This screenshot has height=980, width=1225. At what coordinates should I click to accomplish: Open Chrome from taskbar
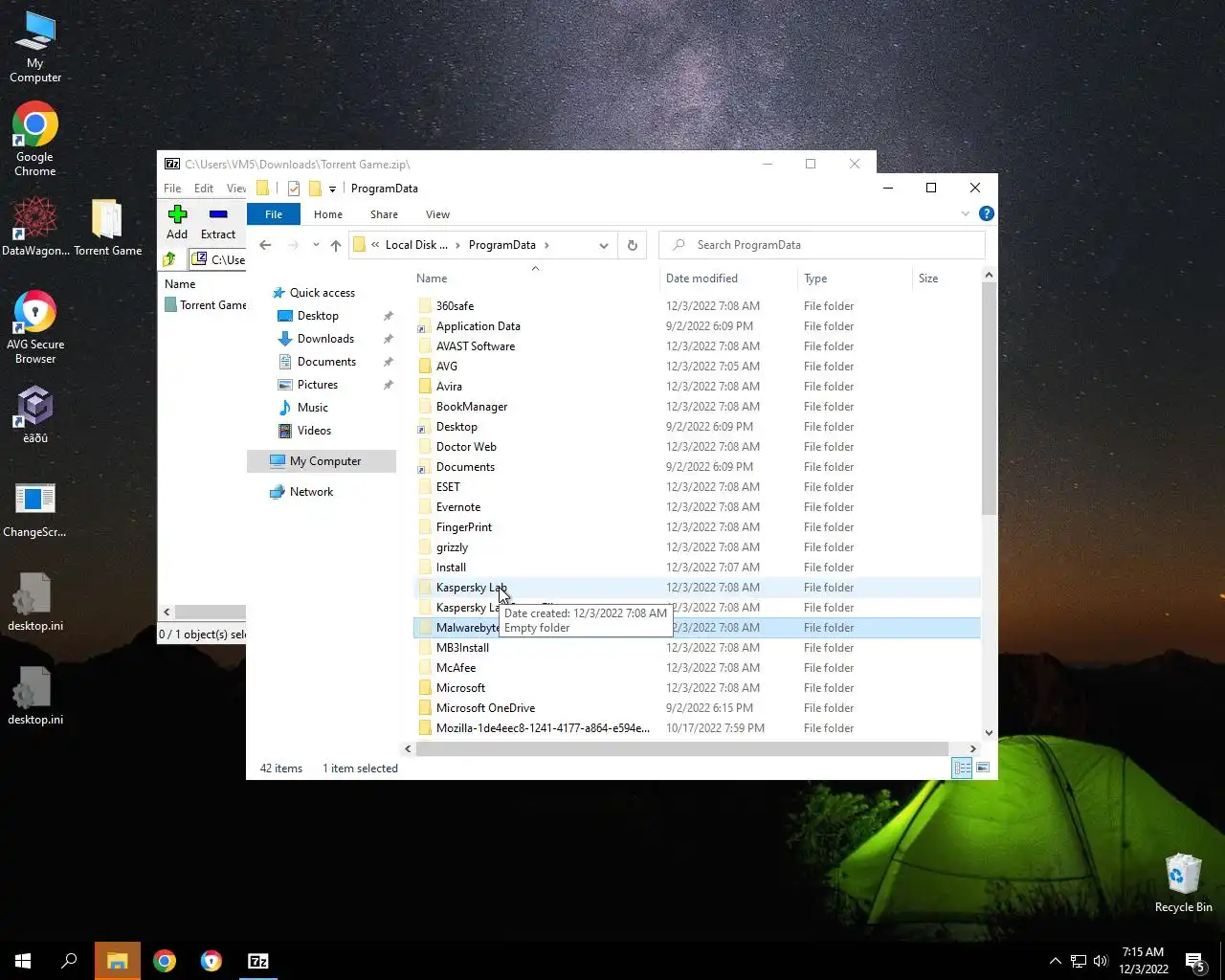coord(165,961)
